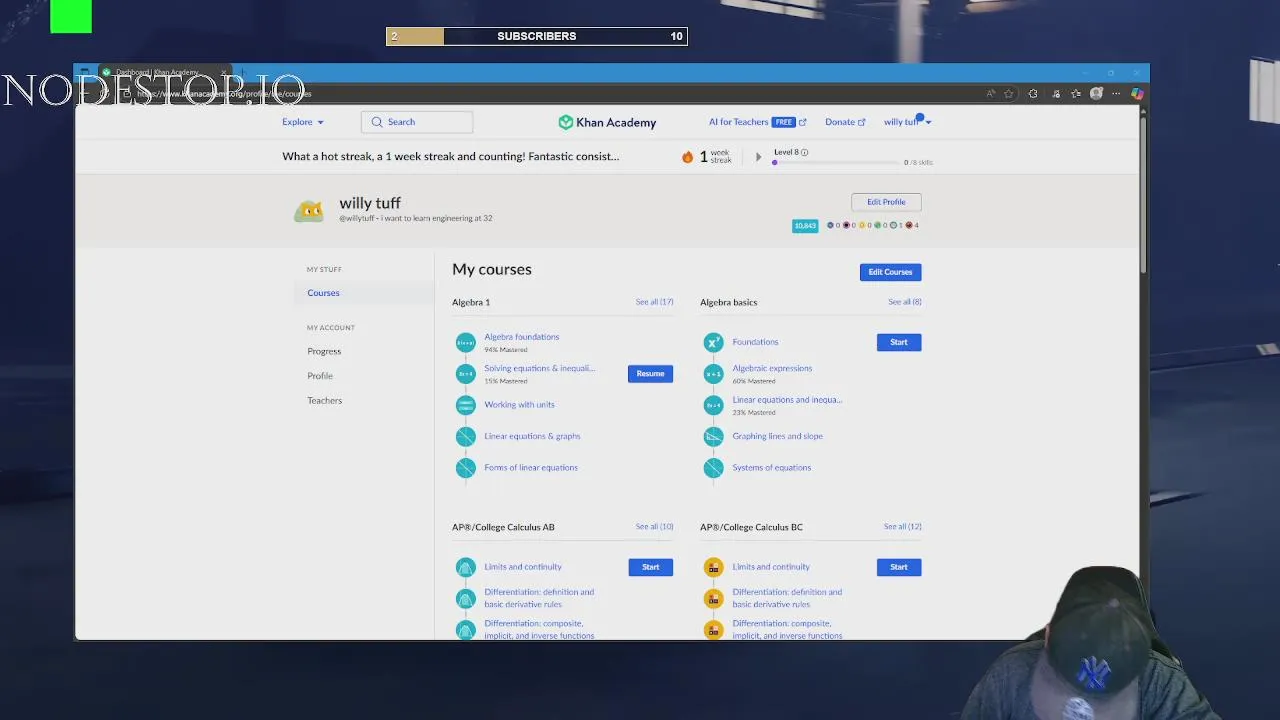Open See all (17) for Algebra 1
Viewport: 1280px width, 720px height.
click(x=654, y=302)
